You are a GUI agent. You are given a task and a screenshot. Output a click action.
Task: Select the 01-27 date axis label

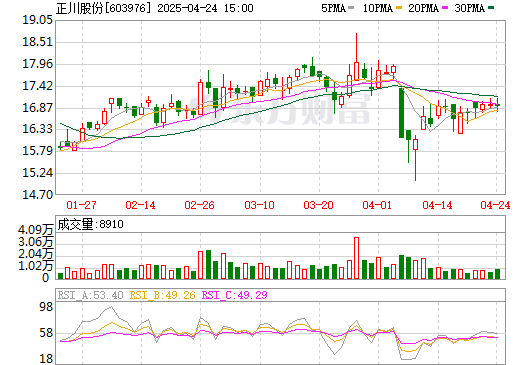(81, 205)
